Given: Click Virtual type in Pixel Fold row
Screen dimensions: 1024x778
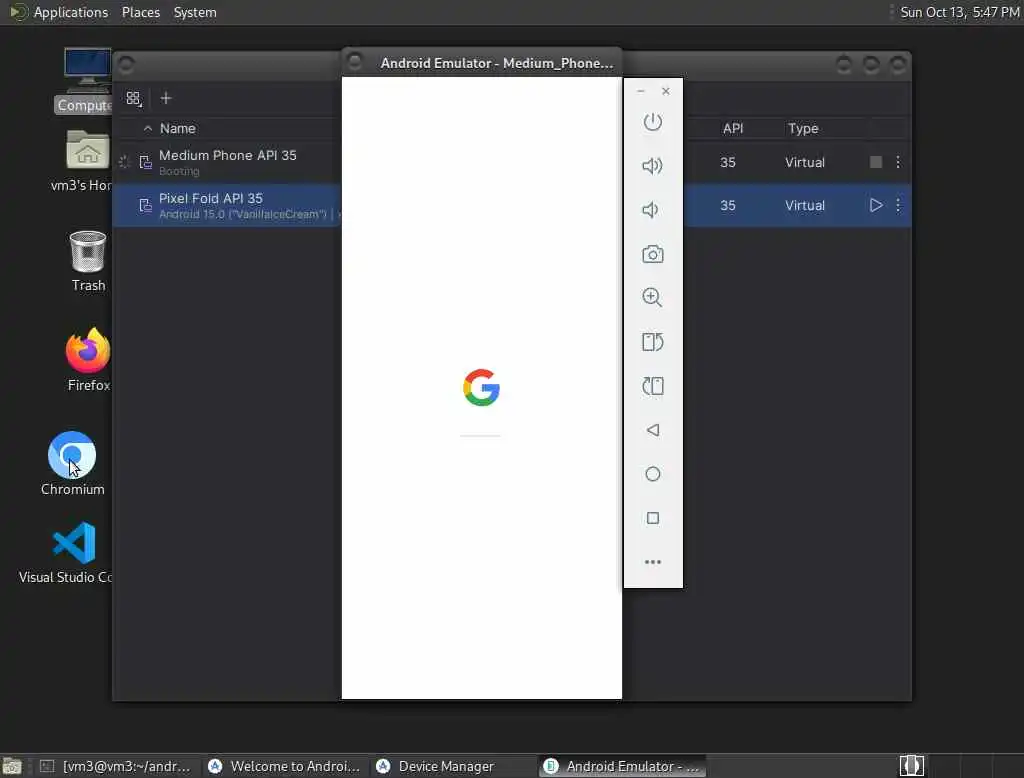Looking at the screenshot, I should 805,205.
